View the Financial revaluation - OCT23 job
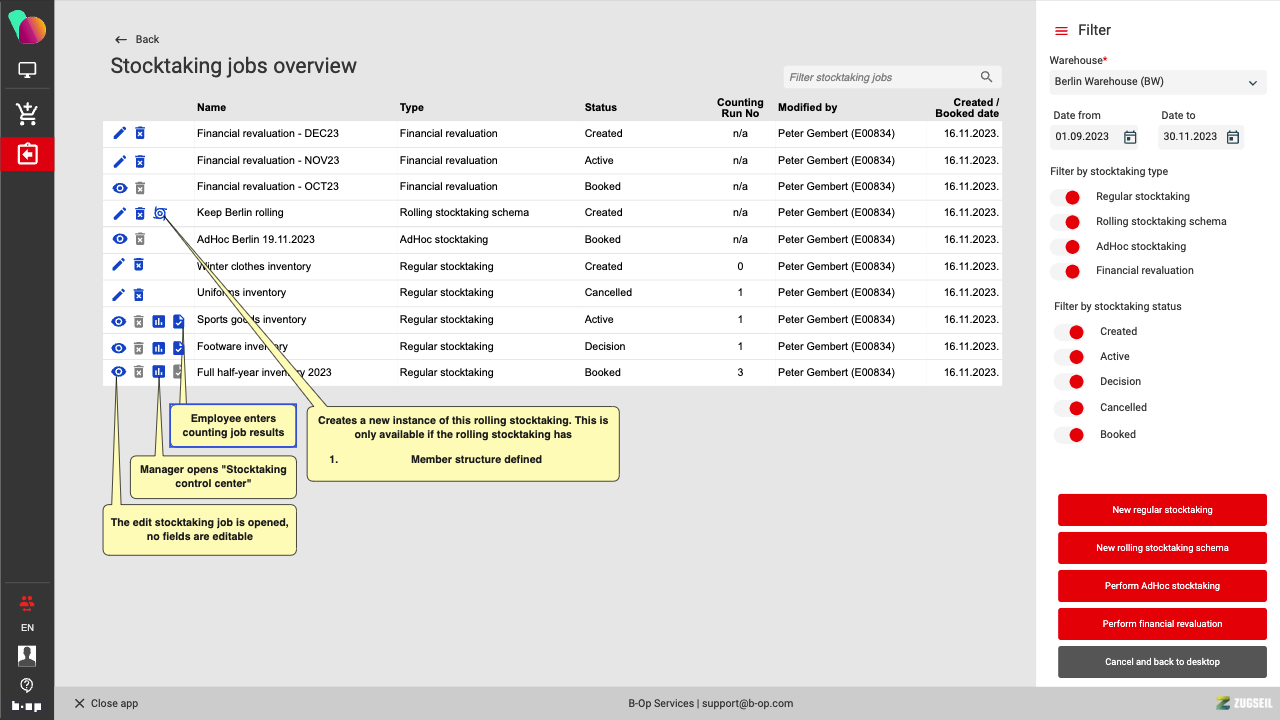 click(120, 187)
